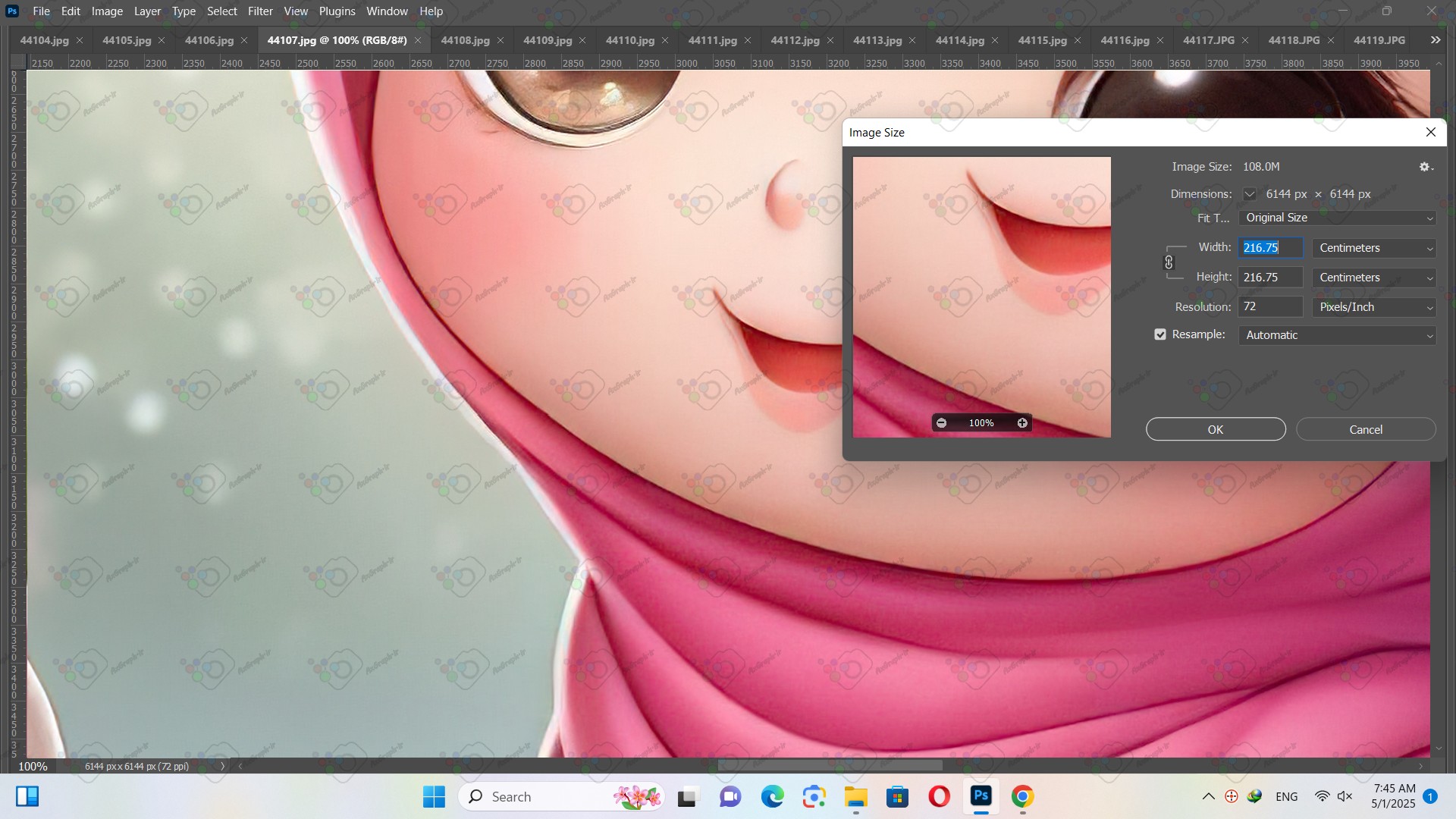Close the Image Size dialog
The width and height of the screenshot is (1456, 819).
coord(1431,132)
